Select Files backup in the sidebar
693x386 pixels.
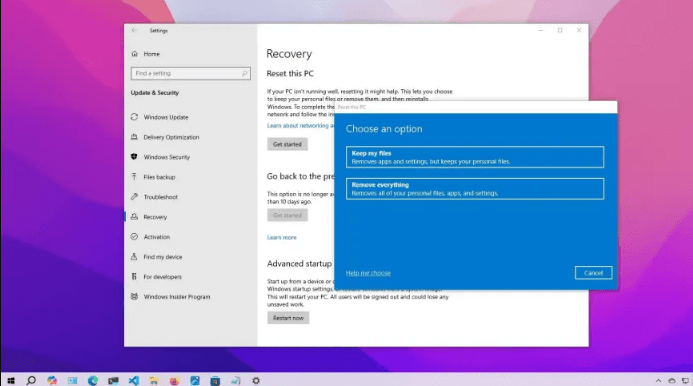click(190, 177)
